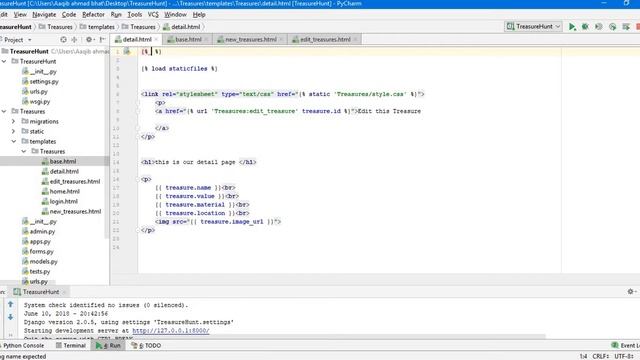Click the concurrency diagram toolbar icon

[x=626, y=27]
